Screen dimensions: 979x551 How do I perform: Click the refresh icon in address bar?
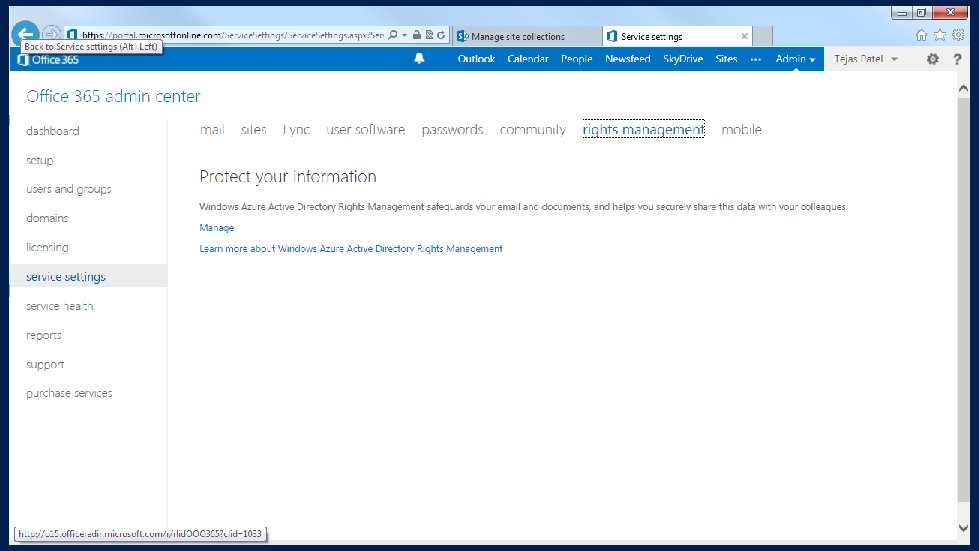point(441,35)
